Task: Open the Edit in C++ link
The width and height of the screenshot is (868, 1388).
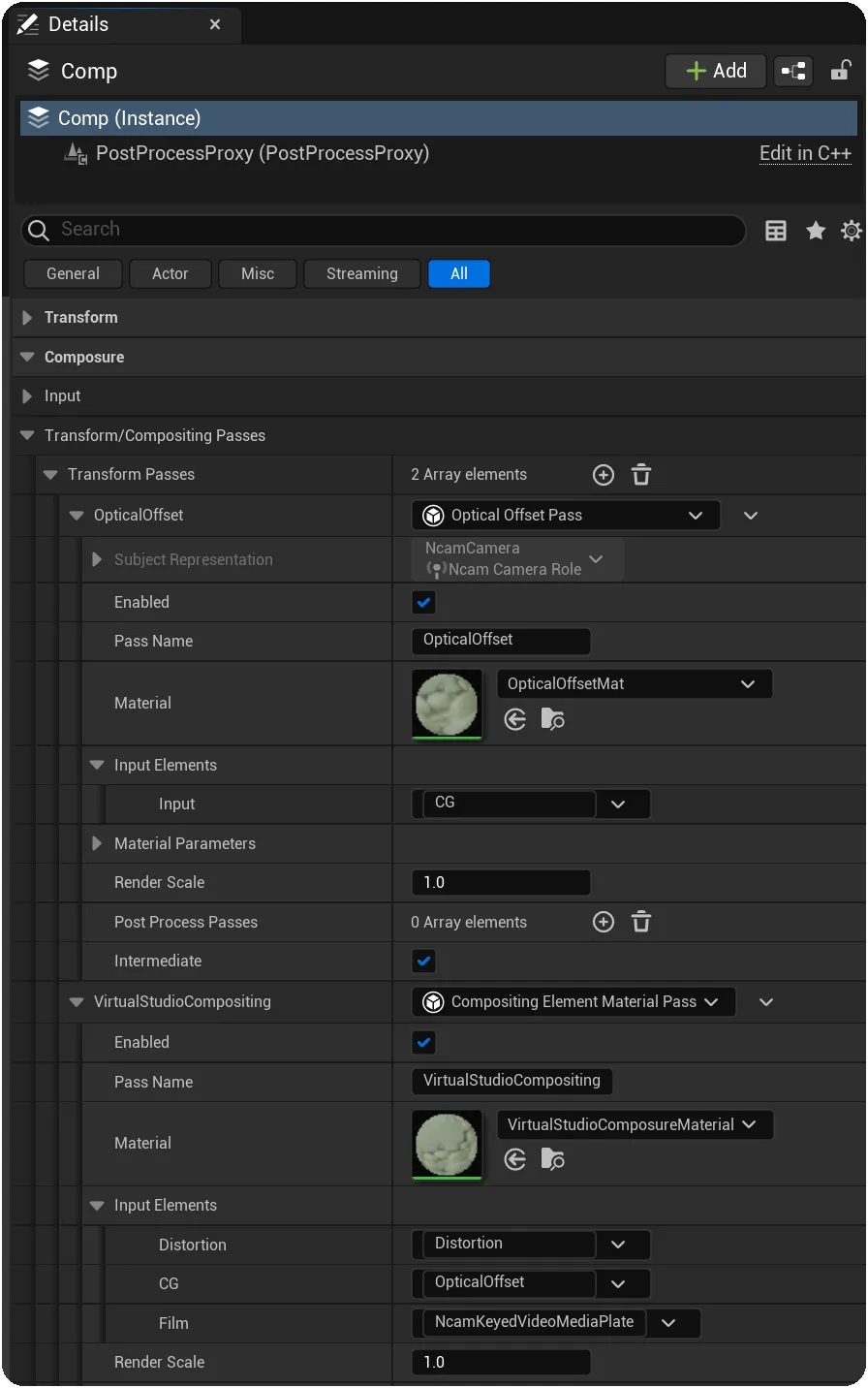Action: coord(805,153)
